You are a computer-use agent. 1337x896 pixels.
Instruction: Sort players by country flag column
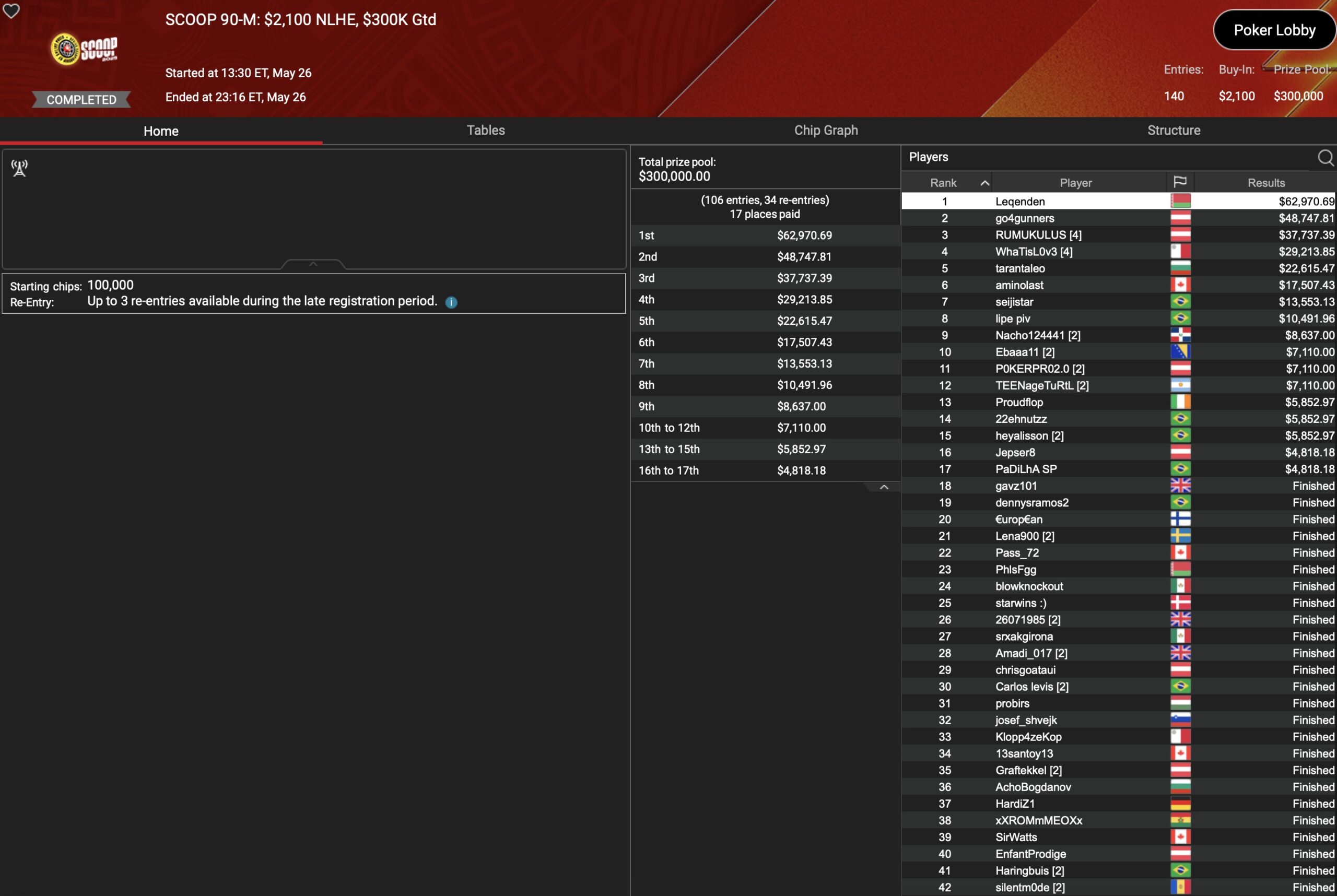click(1180, 182)
